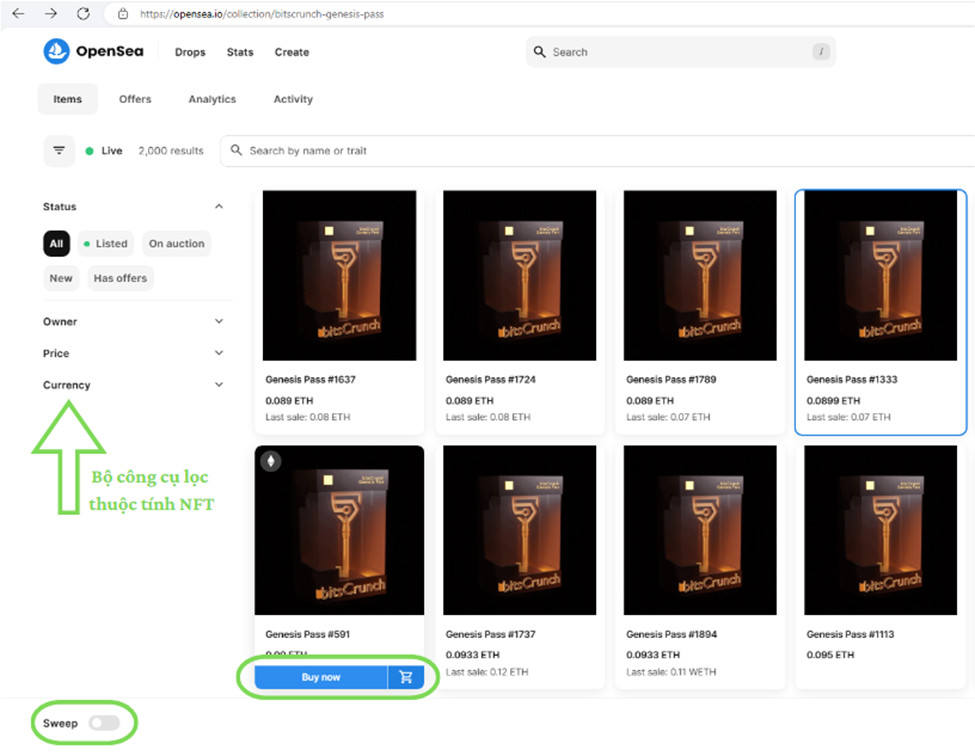Click the slash shortcut badge in Search

(x=821, y=52)
